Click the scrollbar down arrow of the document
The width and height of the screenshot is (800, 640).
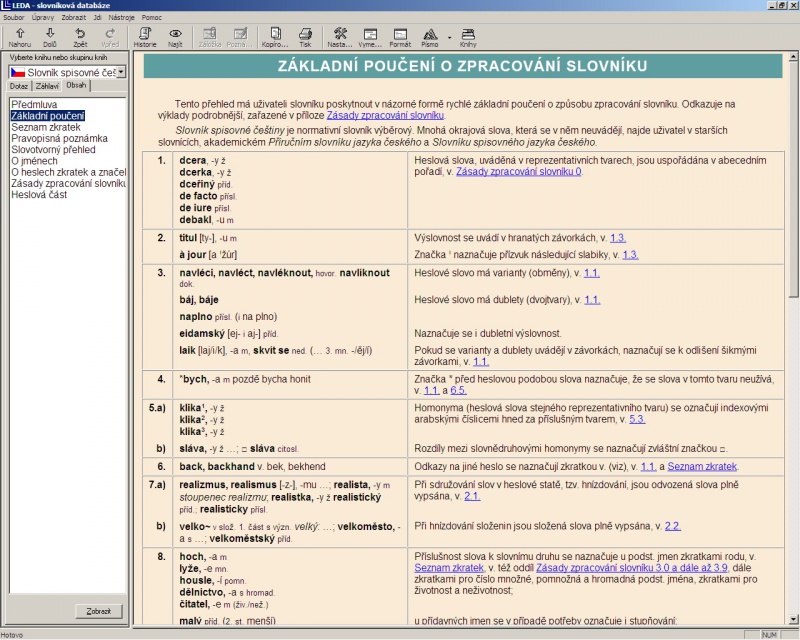click(793, 620)
